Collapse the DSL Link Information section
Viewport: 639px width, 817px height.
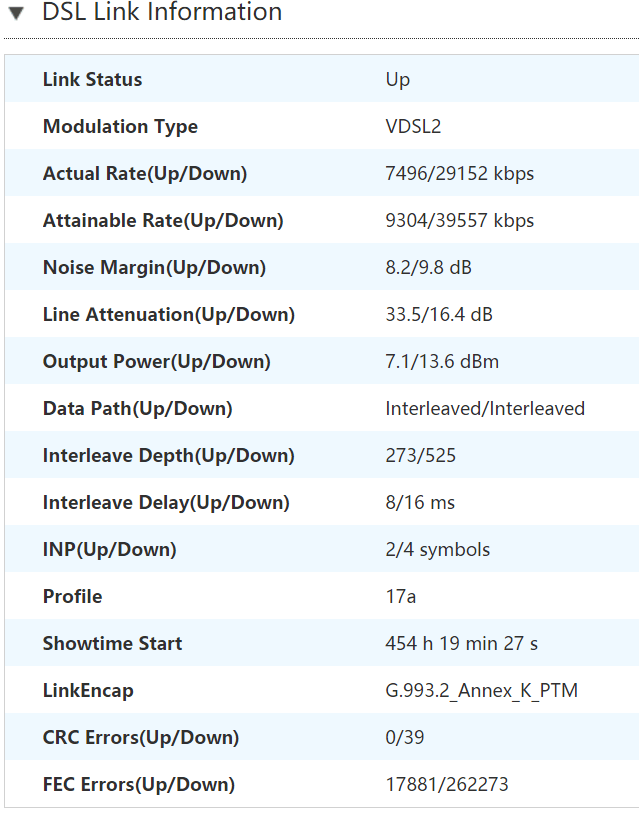coord(15,13)
